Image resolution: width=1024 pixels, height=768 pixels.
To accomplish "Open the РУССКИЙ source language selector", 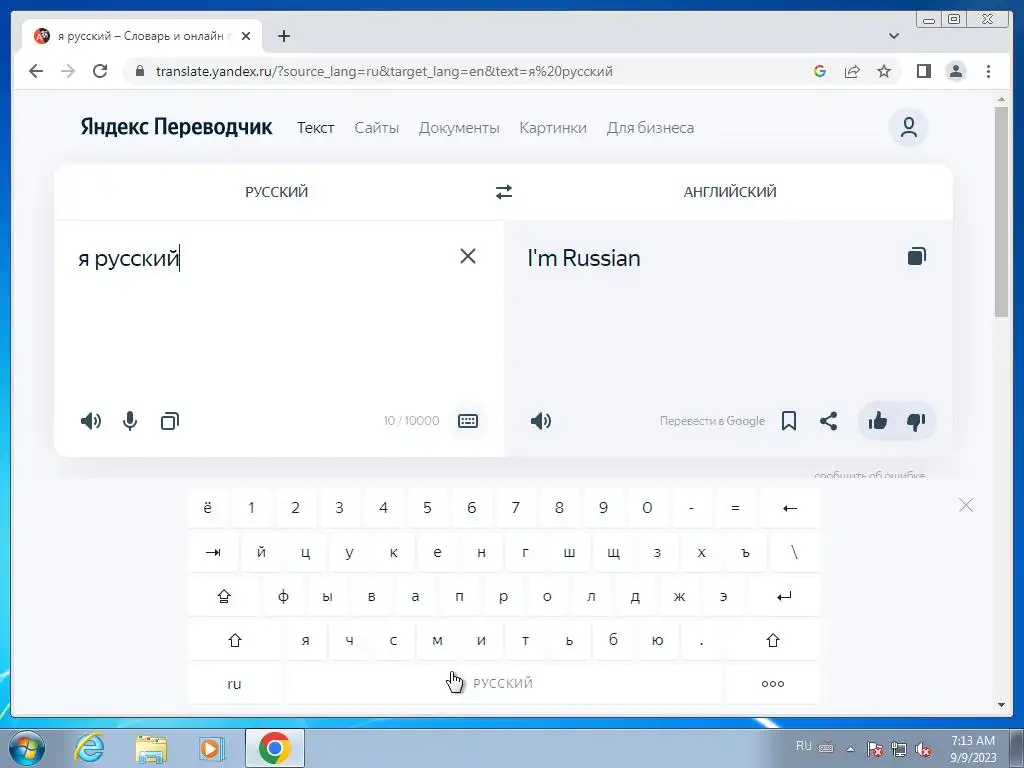I will [276, 192].
